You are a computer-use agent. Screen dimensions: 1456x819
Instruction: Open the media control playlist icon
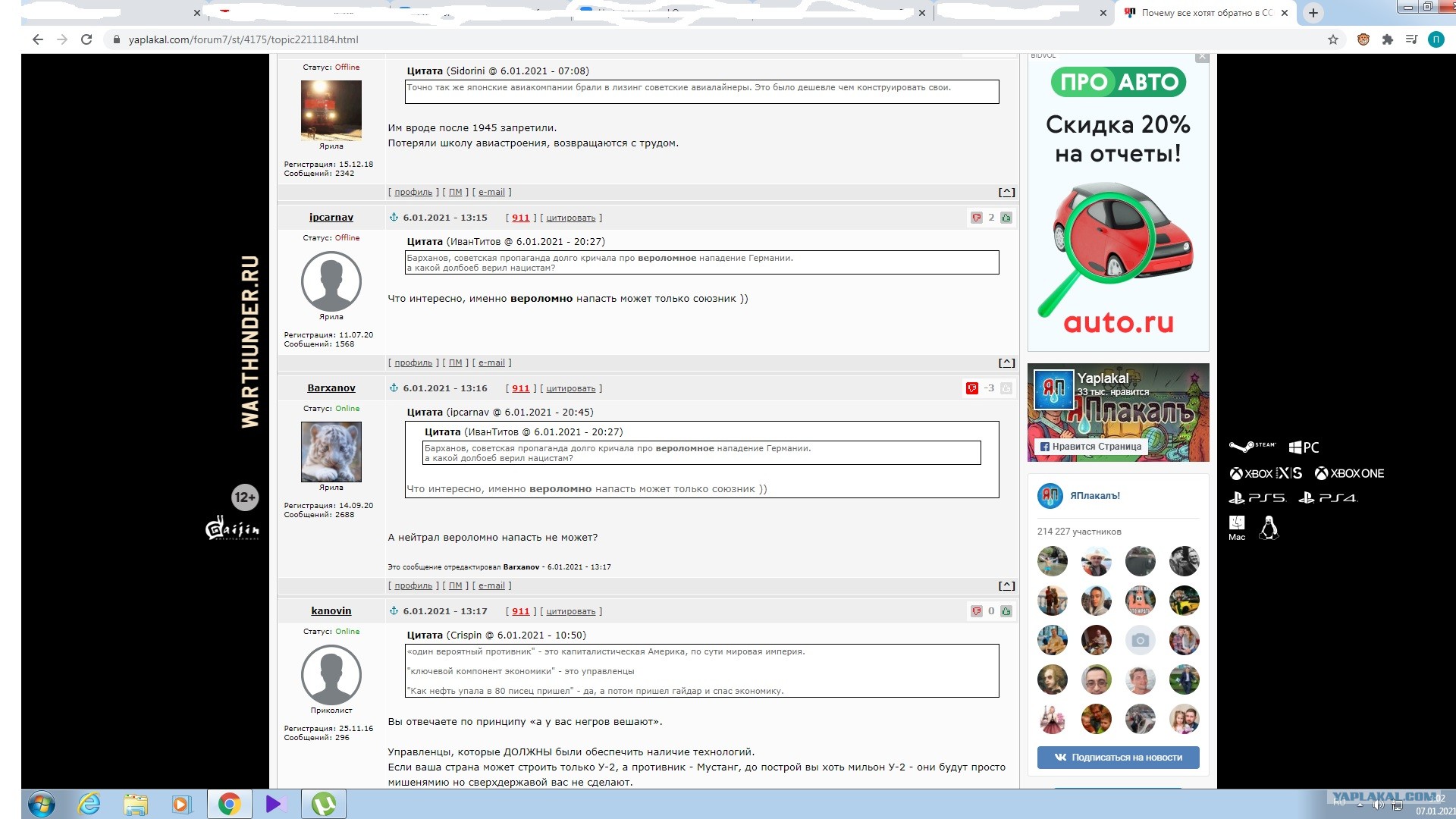click(x=1411, y=39)
